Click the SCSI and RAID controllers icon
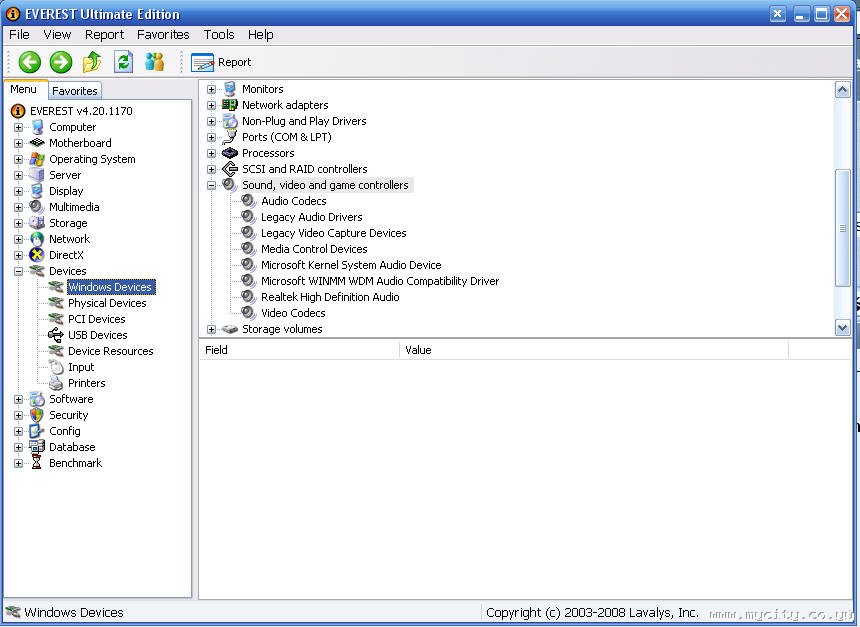The width and height of the screenshot is (860, 627). (x=230, y=169)
